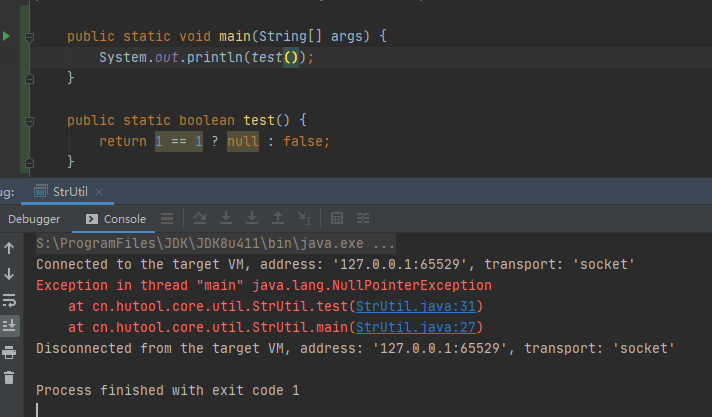
Task: Expand the folded java.exe command line
Action: point(383,243)
